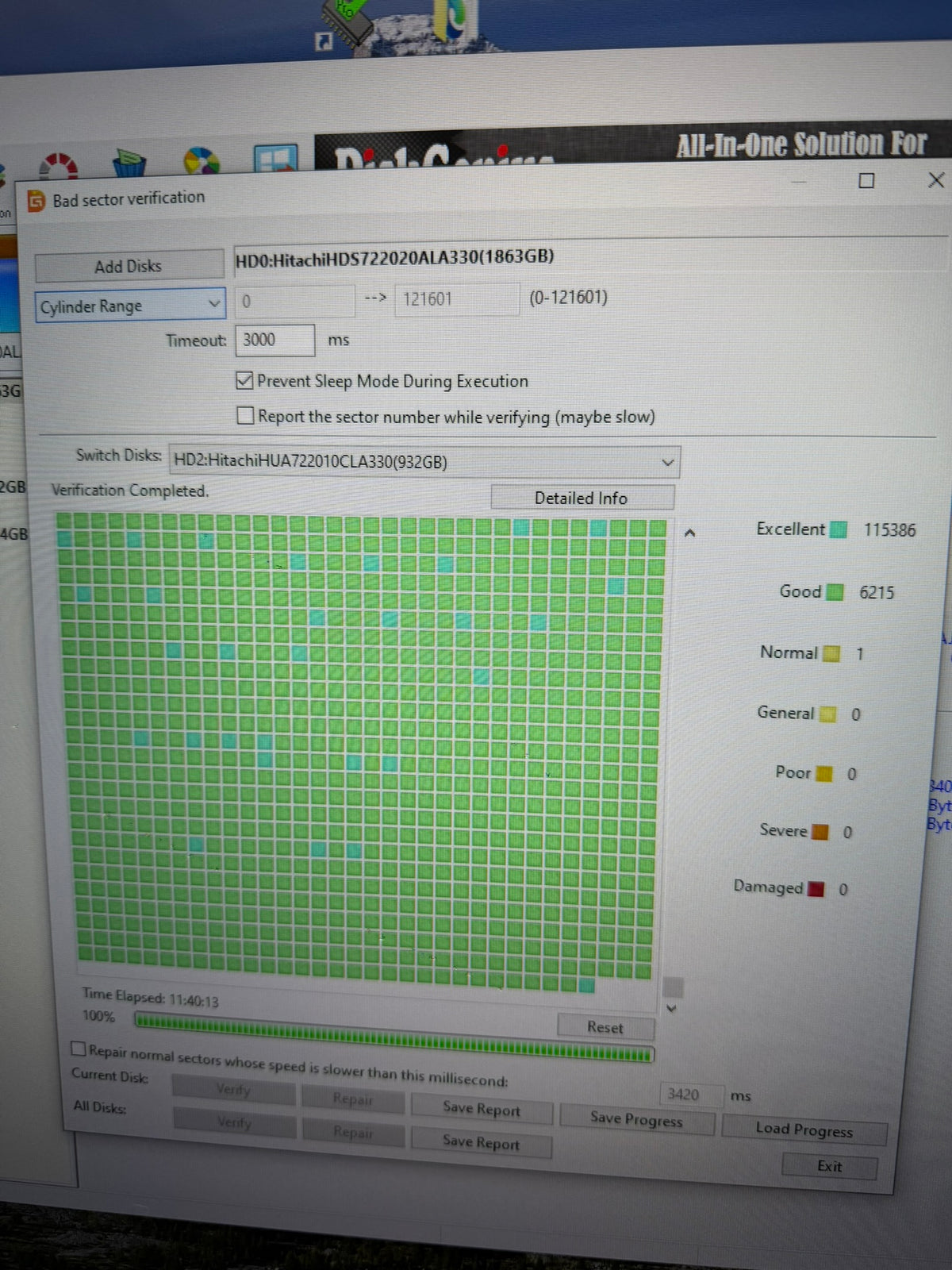
Task: Click the Exit button
Action: [x=830, y=1166]
